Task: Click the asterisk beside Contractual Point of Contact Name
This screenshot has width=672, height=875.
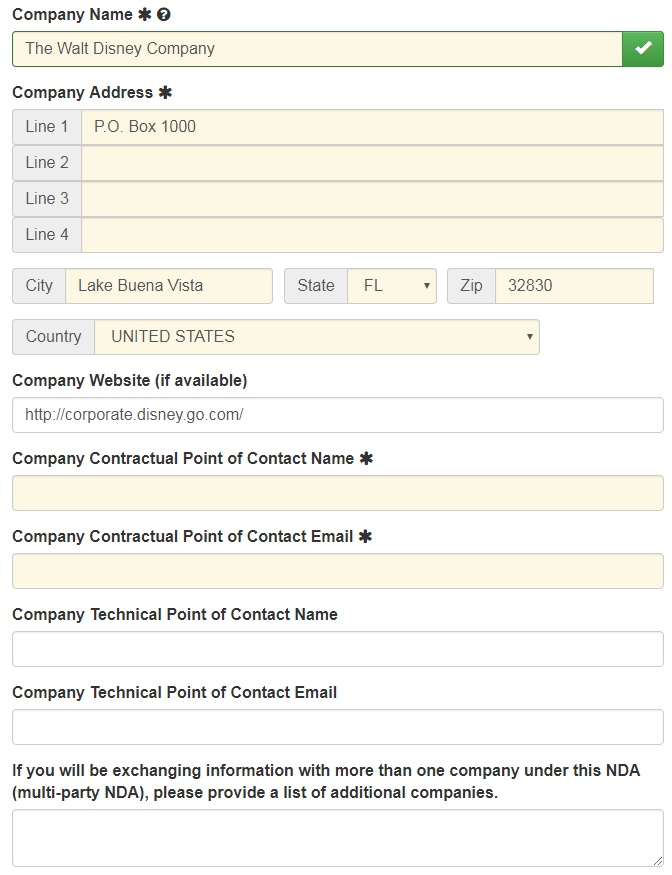Action: point(368,457)
